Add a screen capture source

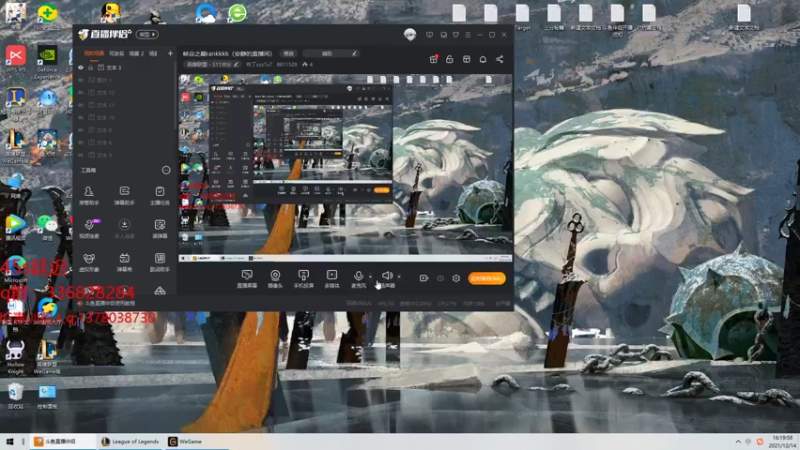247,279
